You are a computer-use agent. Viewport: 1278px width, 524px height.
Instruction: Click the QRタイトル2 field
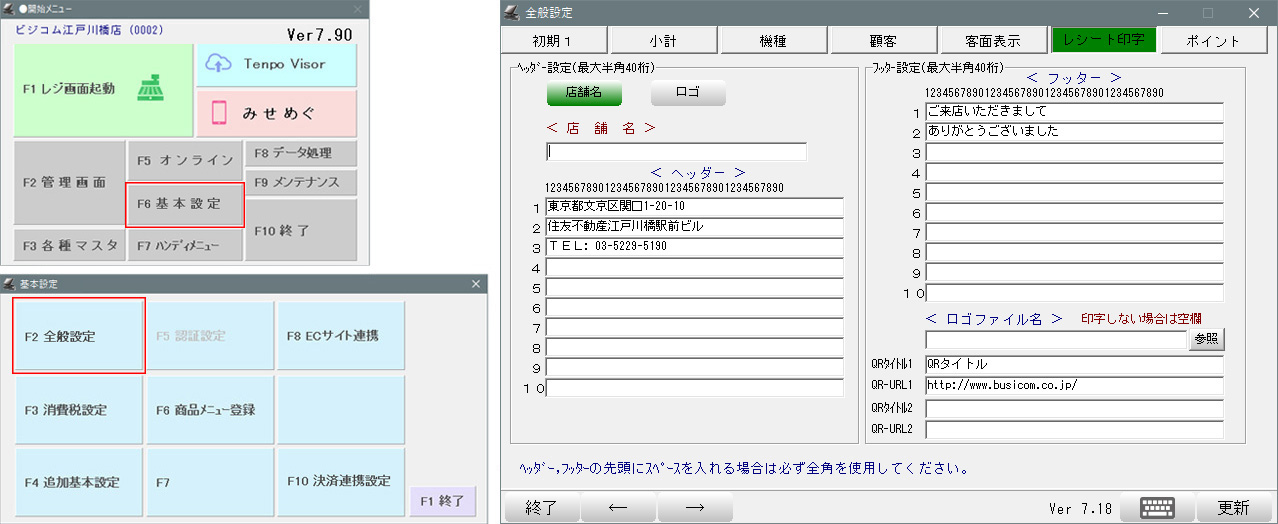pyautogui.click(x=1075, y=408)
